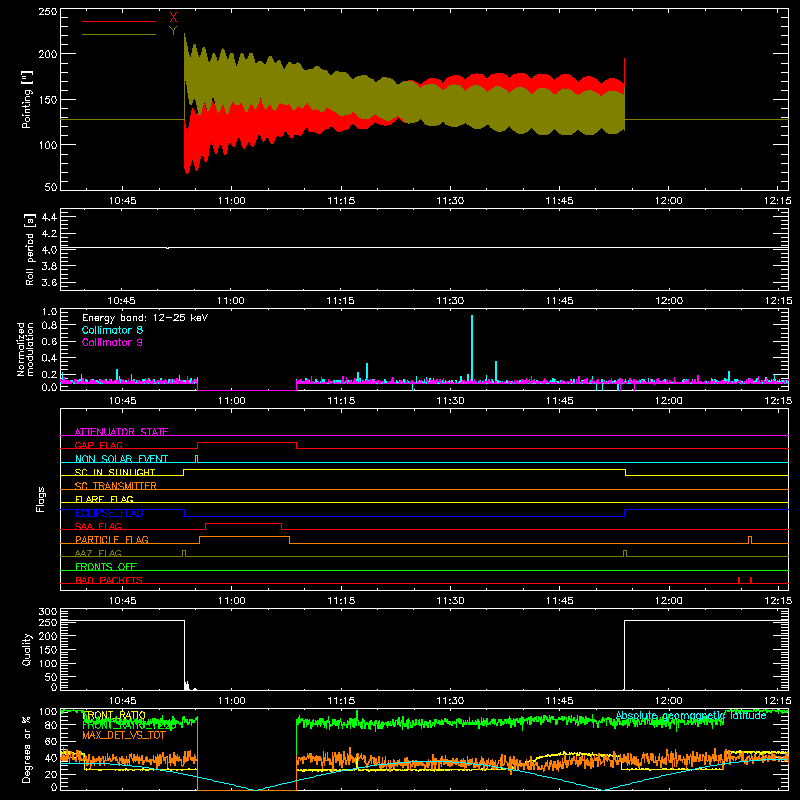The height and width of the screenshot is (800, 800).
Task: Click the '4.4' tick on the Roll period axis
Action: coord(49,217)
